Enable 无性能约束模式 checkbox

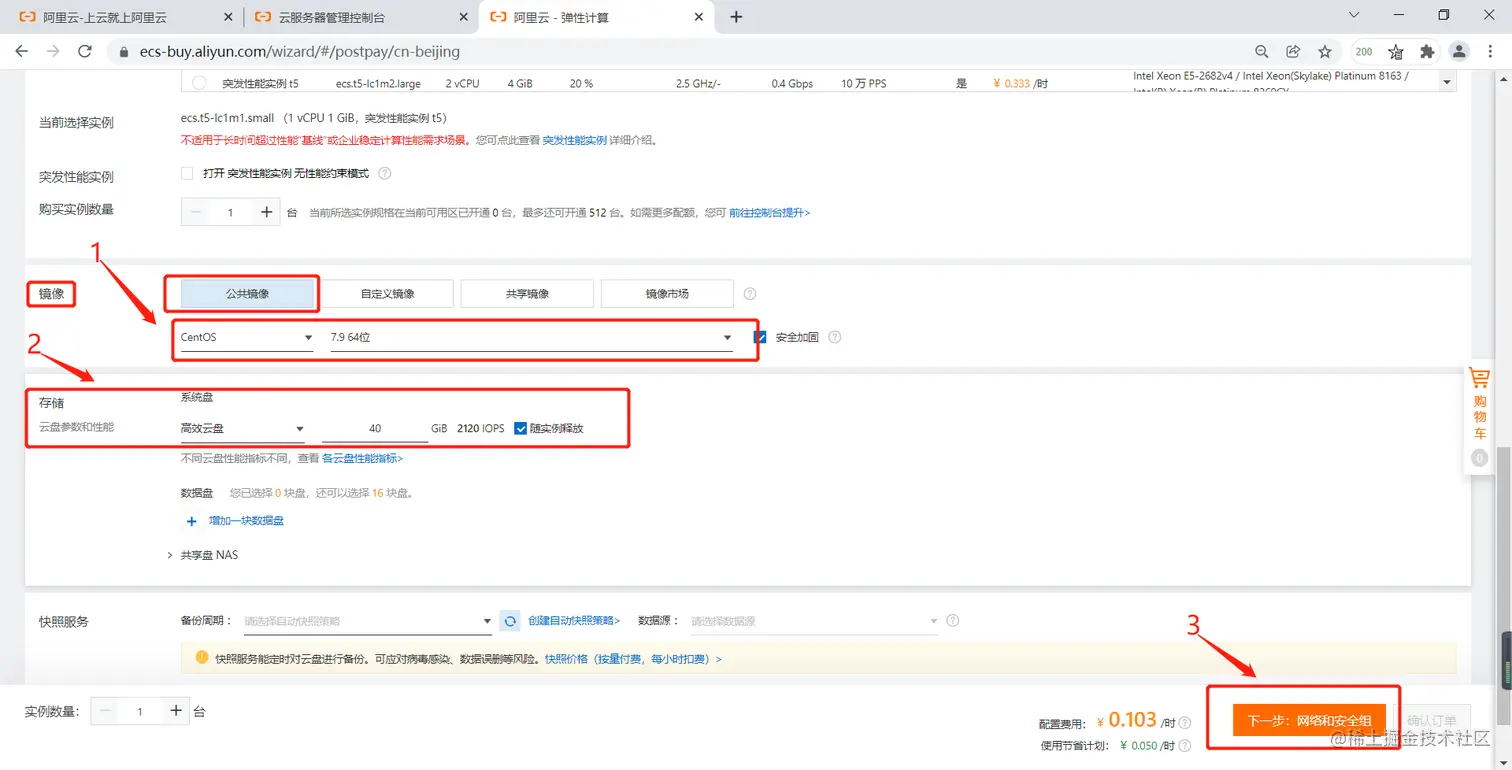pos(187,173)
